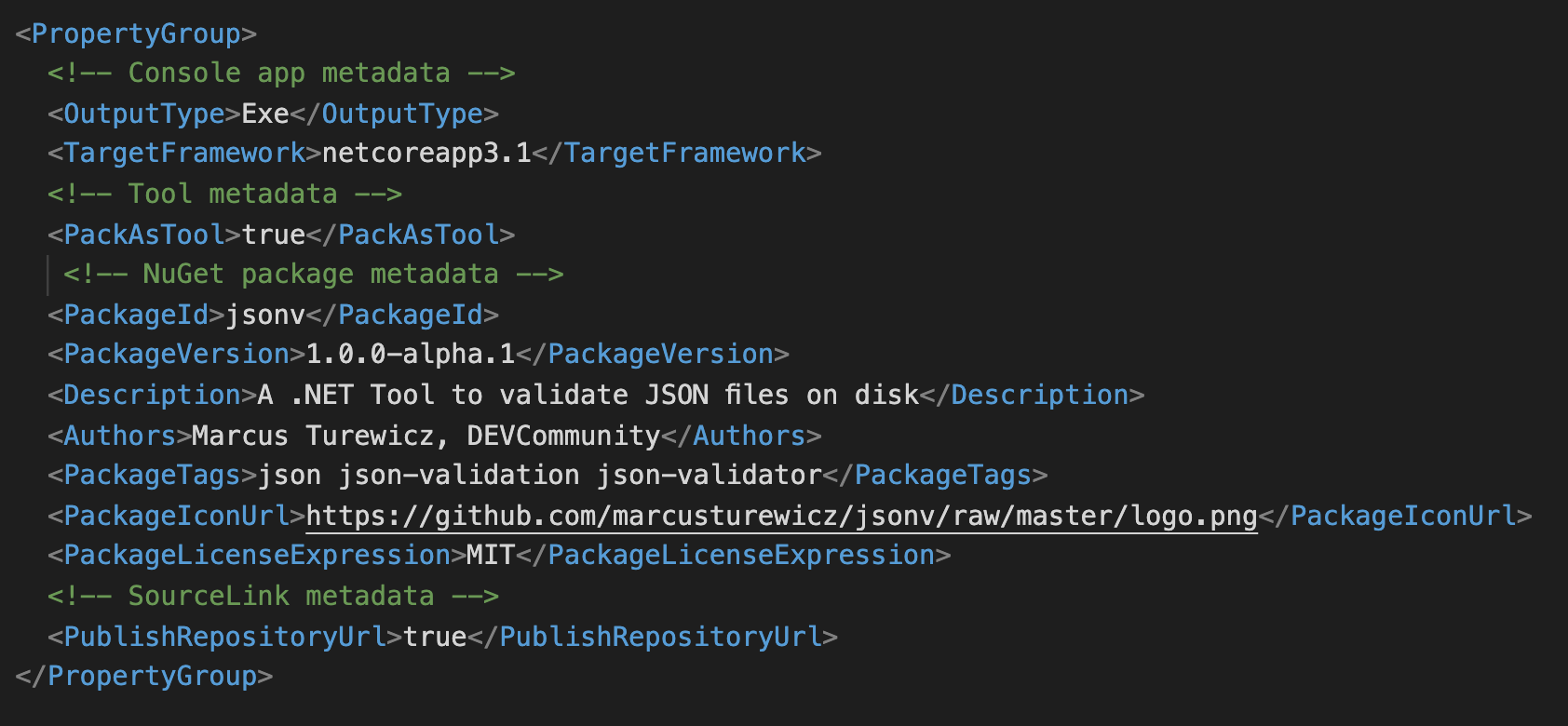The width and height of the screenshot is (1568, 726).
Task: Click the NuGet package metadata comment
Action: pos(313,275)
